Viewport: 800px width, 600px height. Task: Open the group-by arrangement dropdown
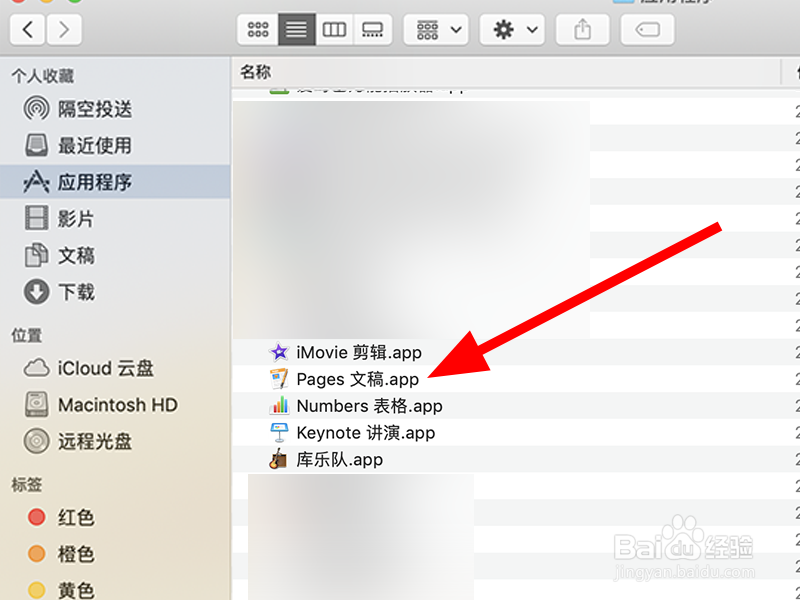(436, 30)
